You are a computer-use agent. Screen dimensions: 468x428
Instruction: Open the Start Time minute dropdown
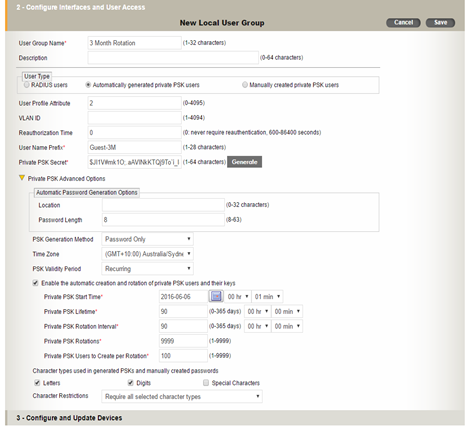click(x=267, y=296)
